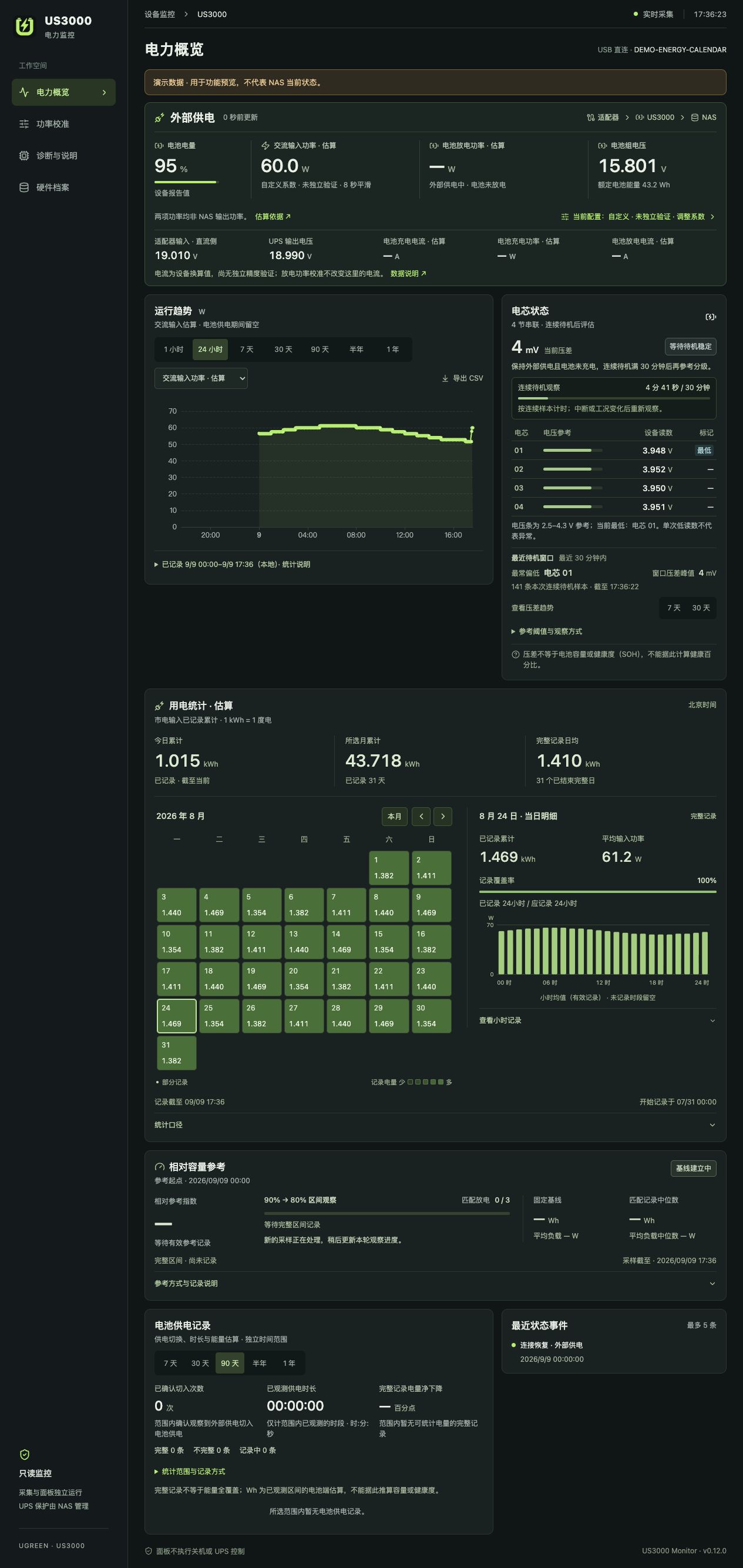743x1568 pixels.
Task: Click the 设备监控 breadcrumb
Action: (x=159, y=14)
